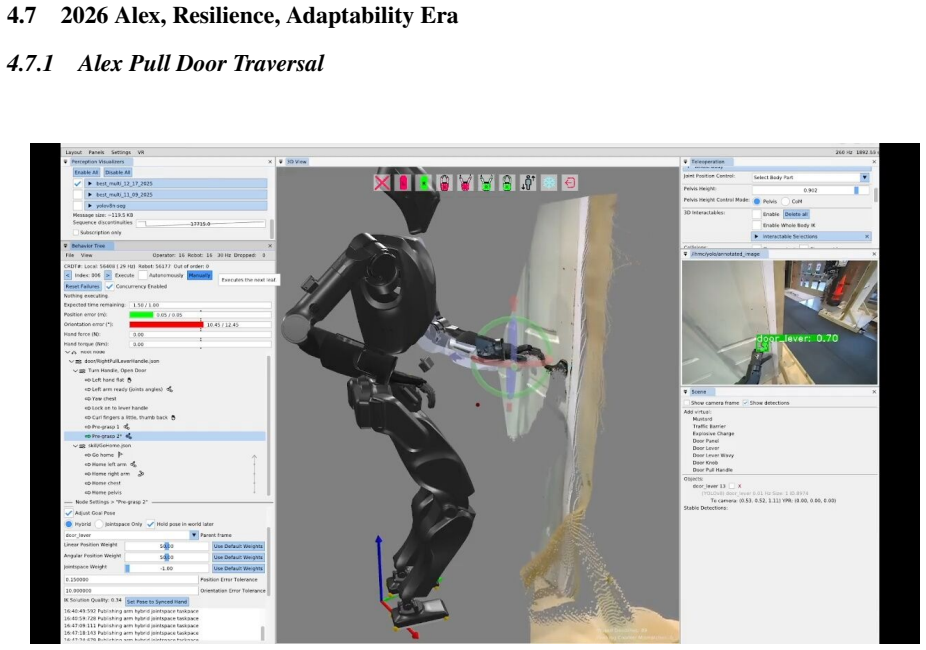
Task: Remove the Interactable Selections section via its X
Action: (x=867, y=236)
